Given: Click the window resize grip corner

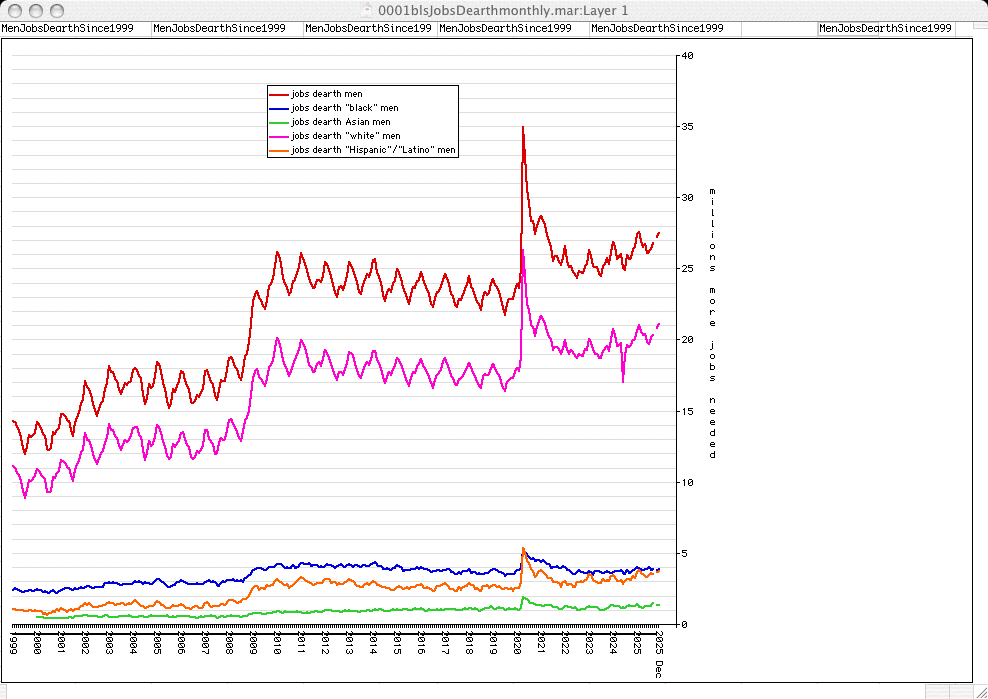Looking at the screenshot, I should point(979,691).
